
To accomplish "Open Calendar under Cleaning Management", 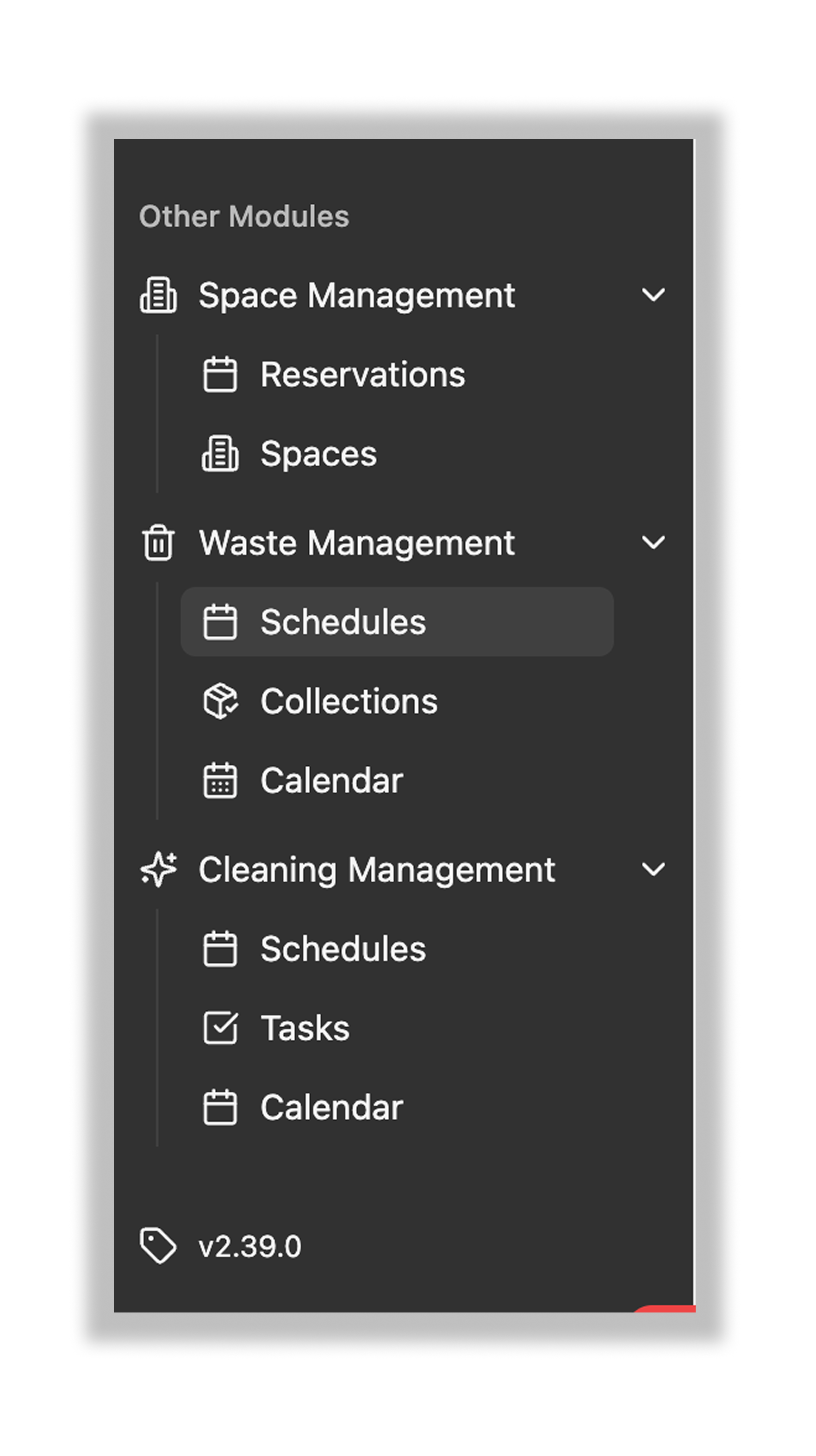I will click(x=330, y=1108).
